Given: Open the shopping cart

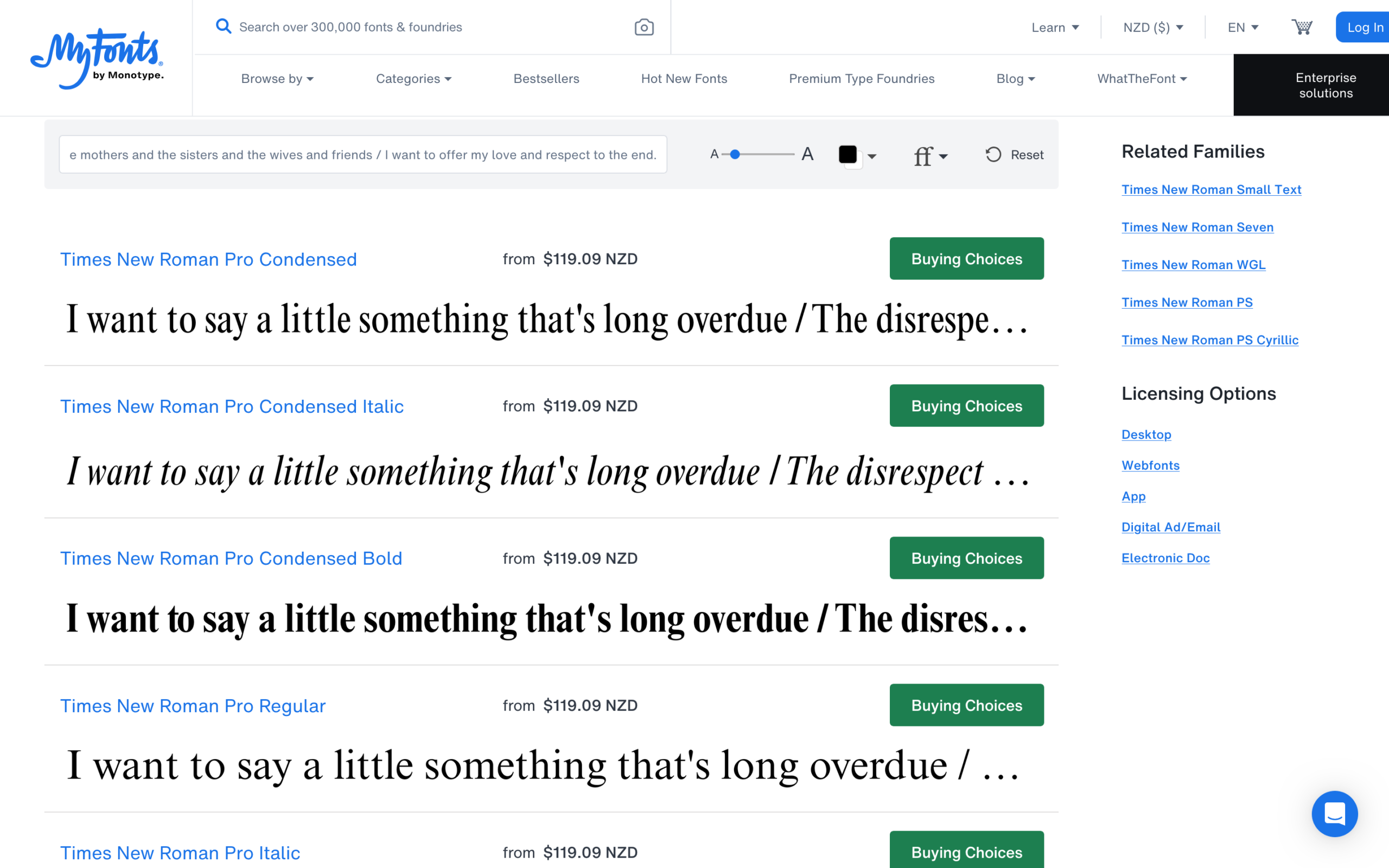Looking at the screenshot, I should 1301,27.
